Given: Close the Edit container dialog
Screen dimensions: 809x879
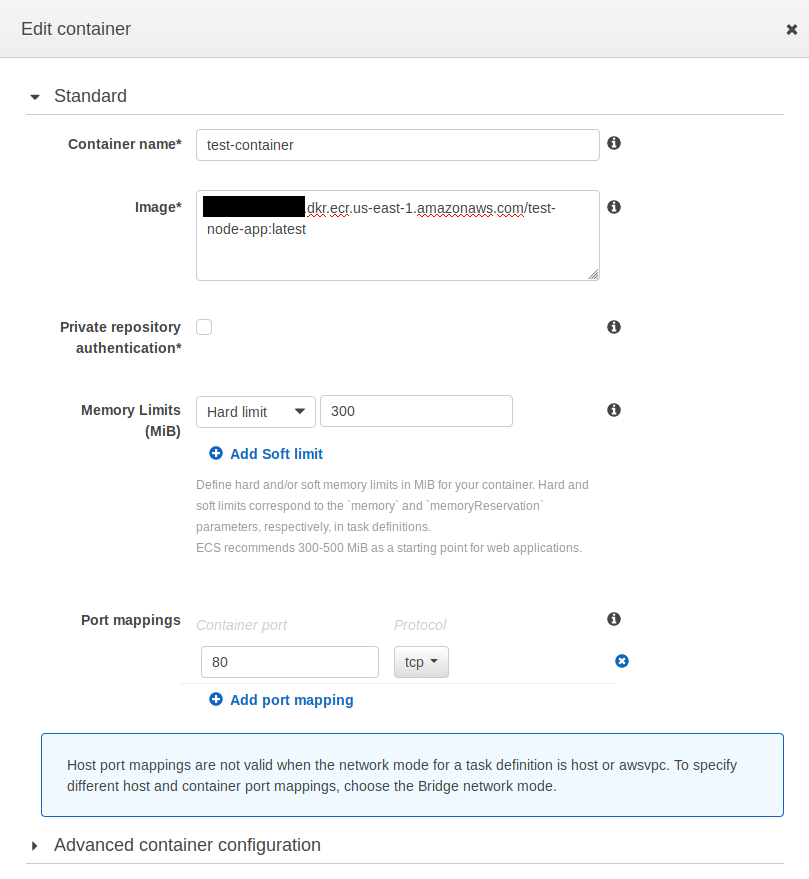Looking at the screenshot, I should 791,30.
